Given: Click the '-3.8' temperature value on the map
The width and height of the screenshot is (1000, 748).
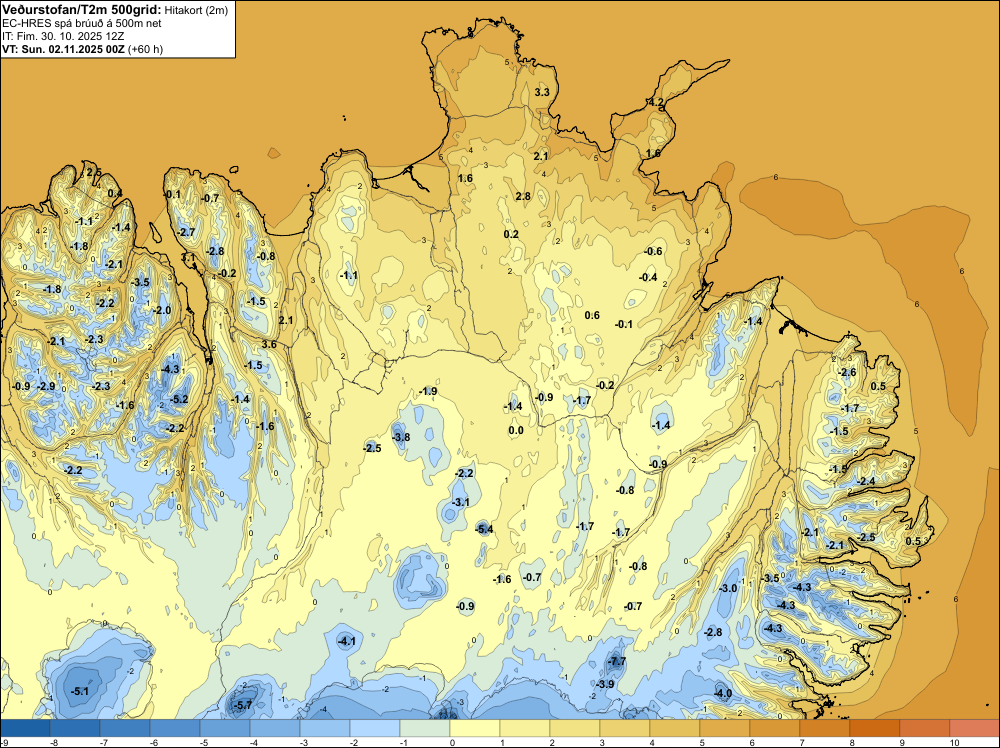Looking at the screenshot, I should pos(401,437).
